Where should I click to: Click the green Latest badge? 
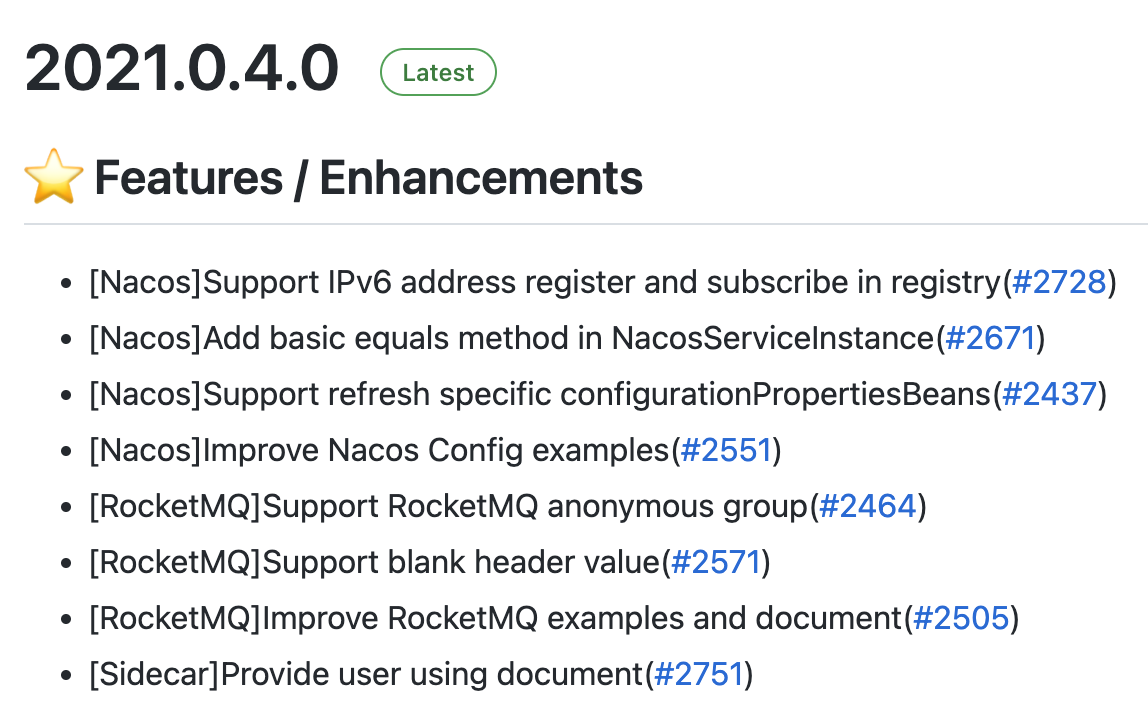pos(438,73)
